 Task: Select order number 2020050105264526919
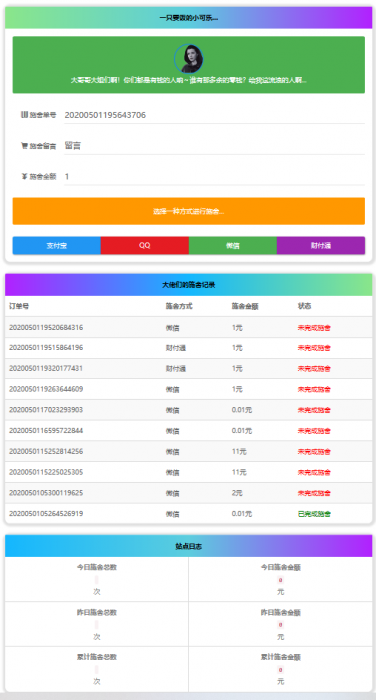[46, 514]
